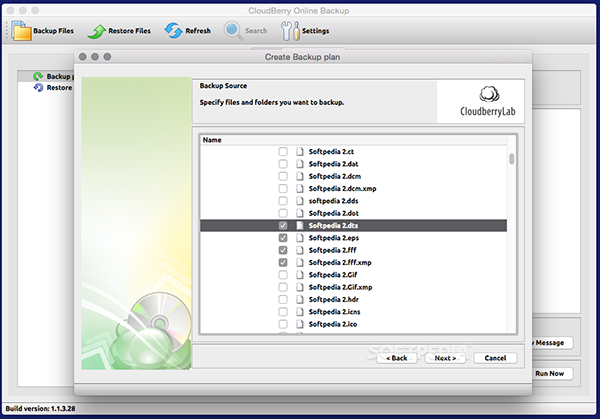Check the box for Softpedia 2.Gif

(x=283, y=275)
